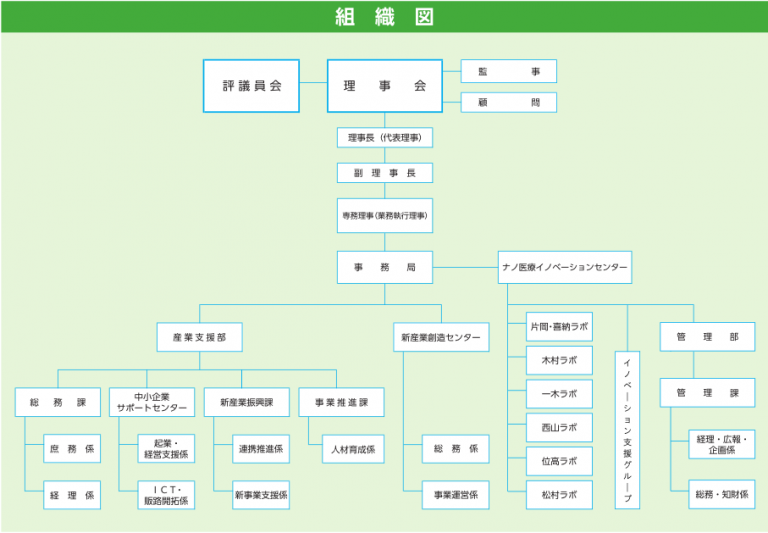Click the 組織図 title heading

(x=384, y=17)
